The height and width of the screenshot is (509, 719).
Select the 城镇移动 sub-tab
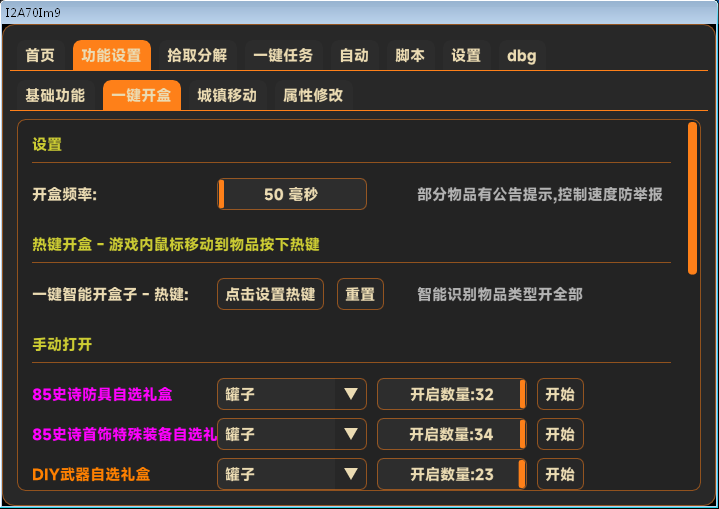[x=227, y=96]
